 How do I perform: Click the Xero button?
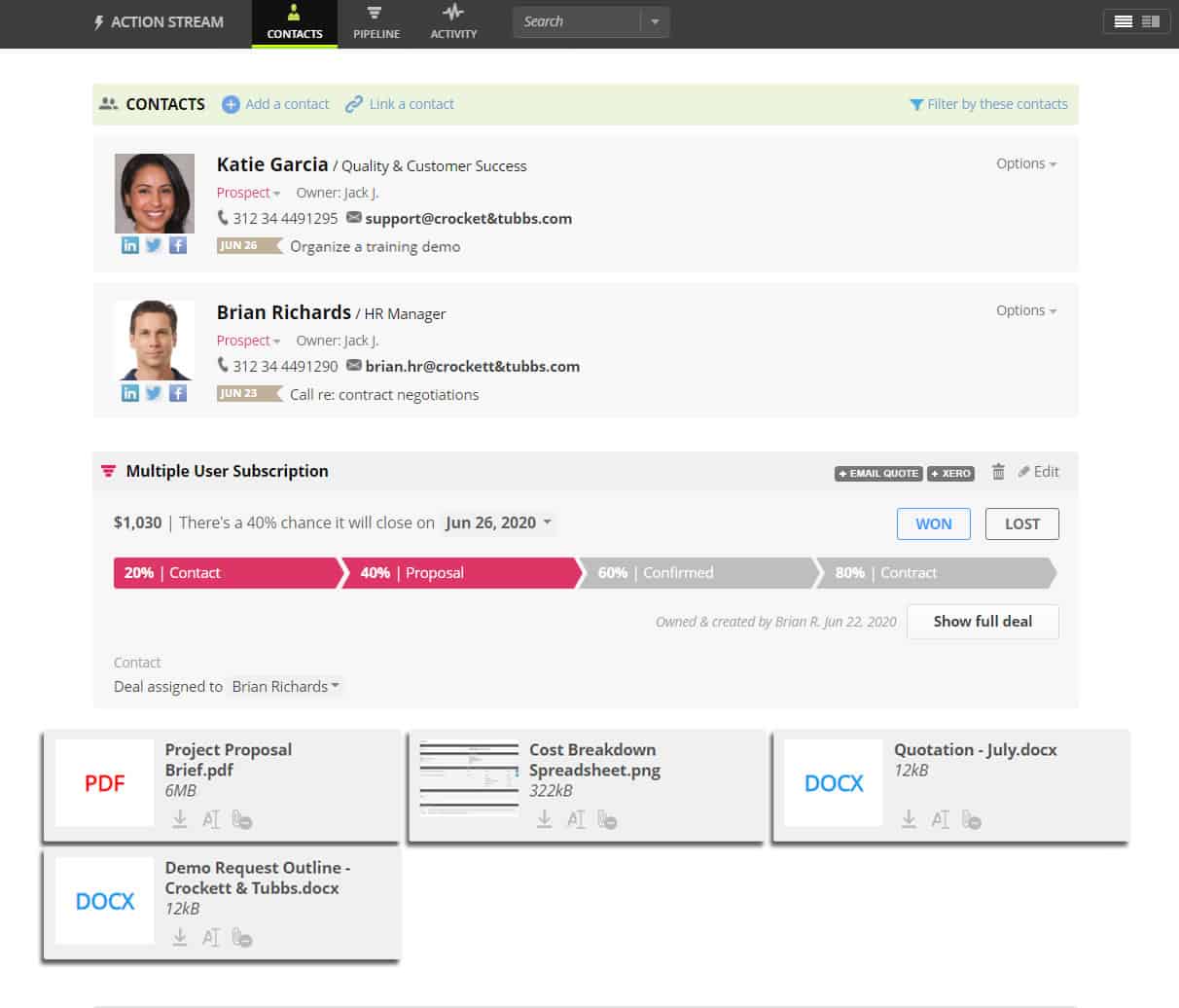point(951,473)
